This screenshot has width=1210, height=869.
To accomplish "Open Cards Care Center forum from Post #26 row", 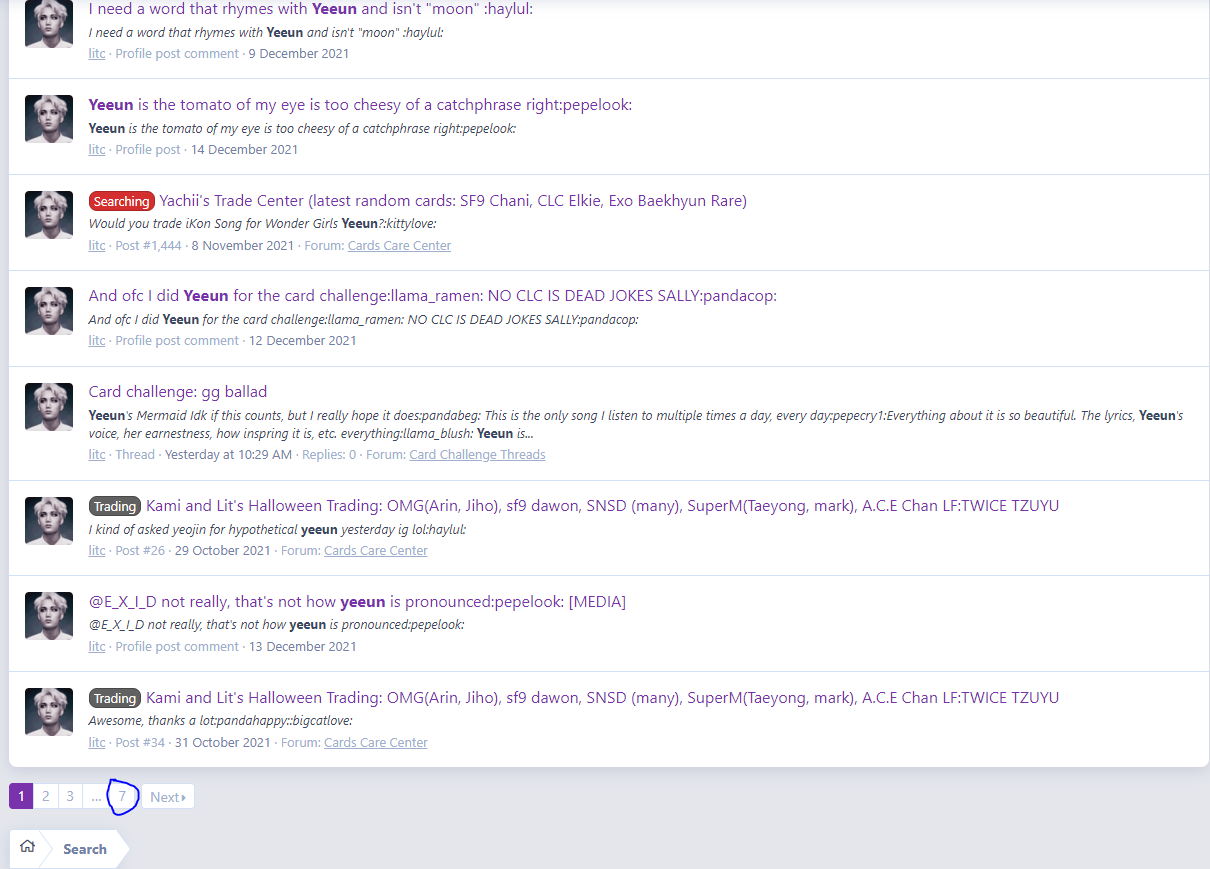I will [x=376, y=551].
